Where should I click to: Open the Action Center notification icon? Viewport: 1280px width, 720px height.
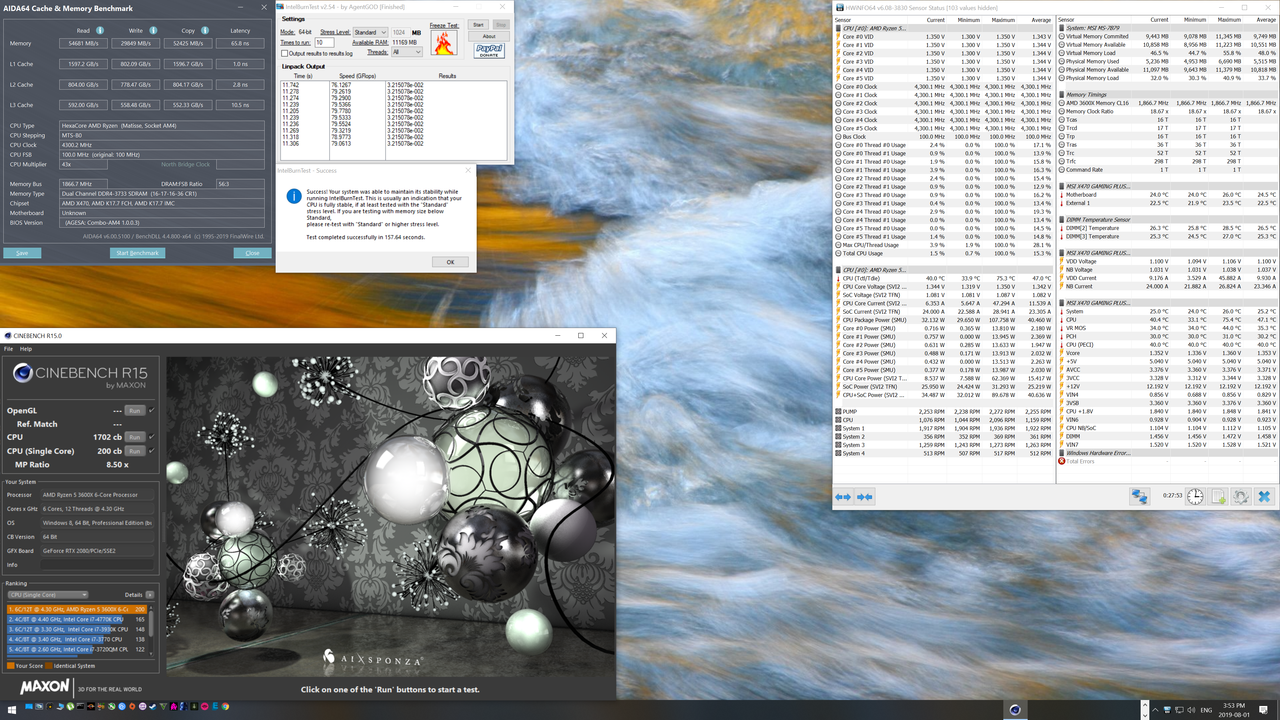pyautogui.click(x=1263, y=710)
